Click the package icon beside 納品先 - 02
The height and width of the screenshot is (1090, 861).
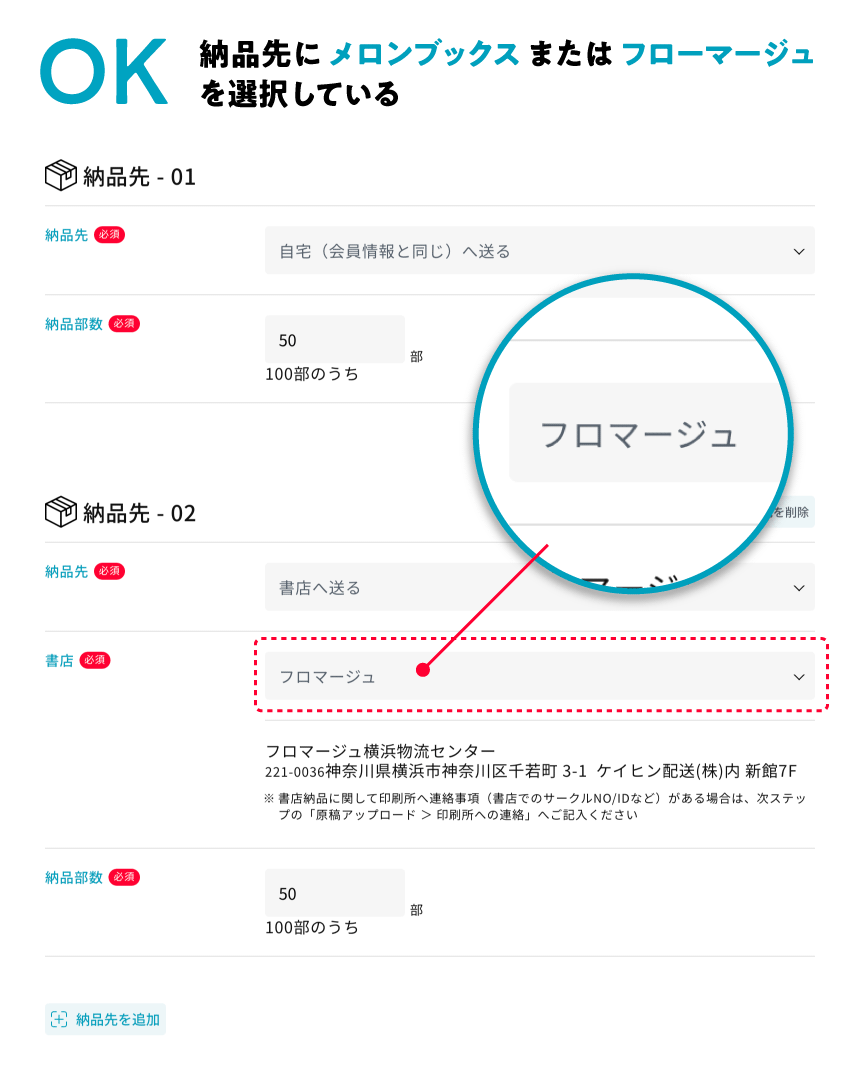coord(60,512)
